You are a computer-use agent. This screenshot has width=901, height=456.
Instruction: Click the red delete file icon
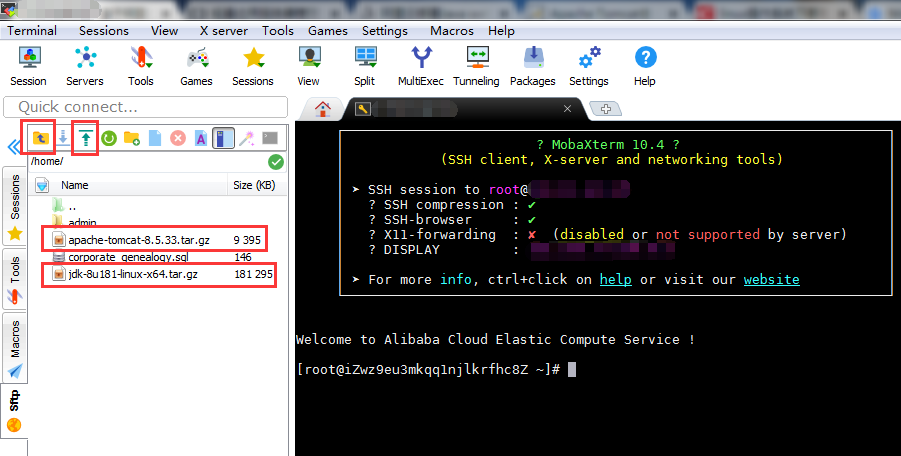click(x=178, y=138)
